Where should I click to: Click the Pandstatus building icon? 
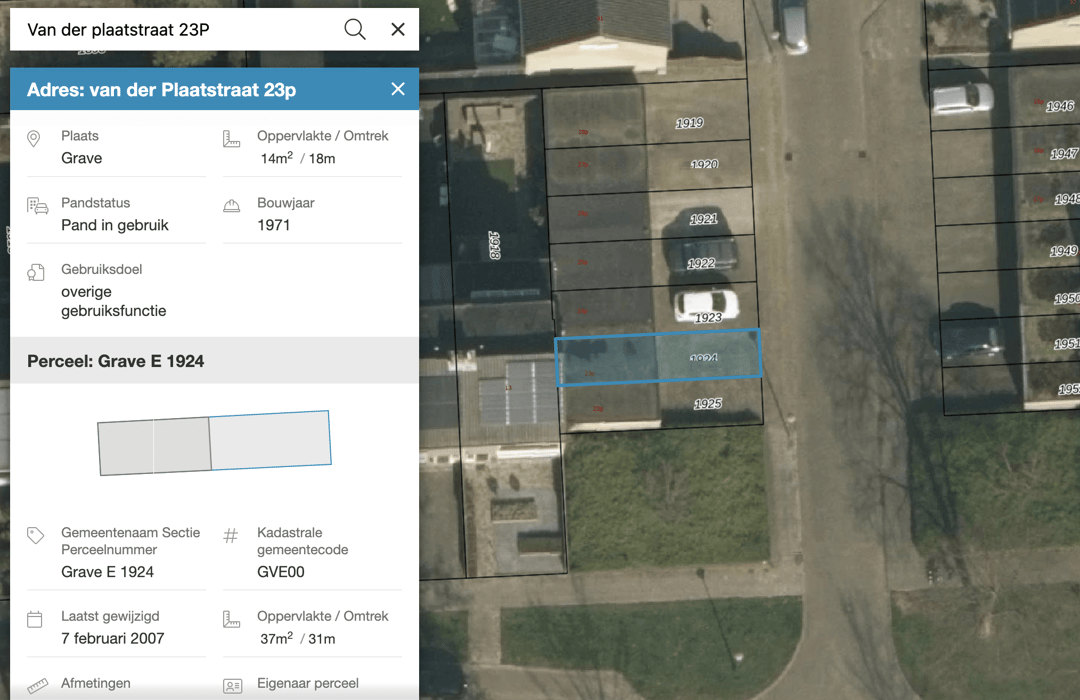pos(37,205)
